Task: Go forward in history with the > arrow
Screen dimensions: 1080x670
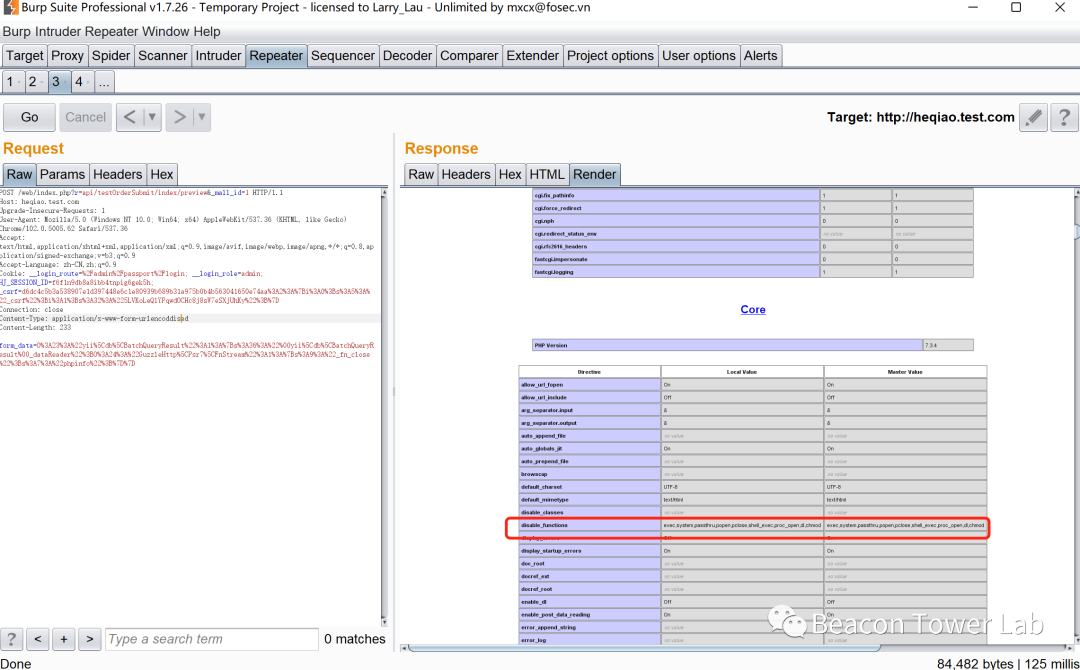Action: pos(179,117)
